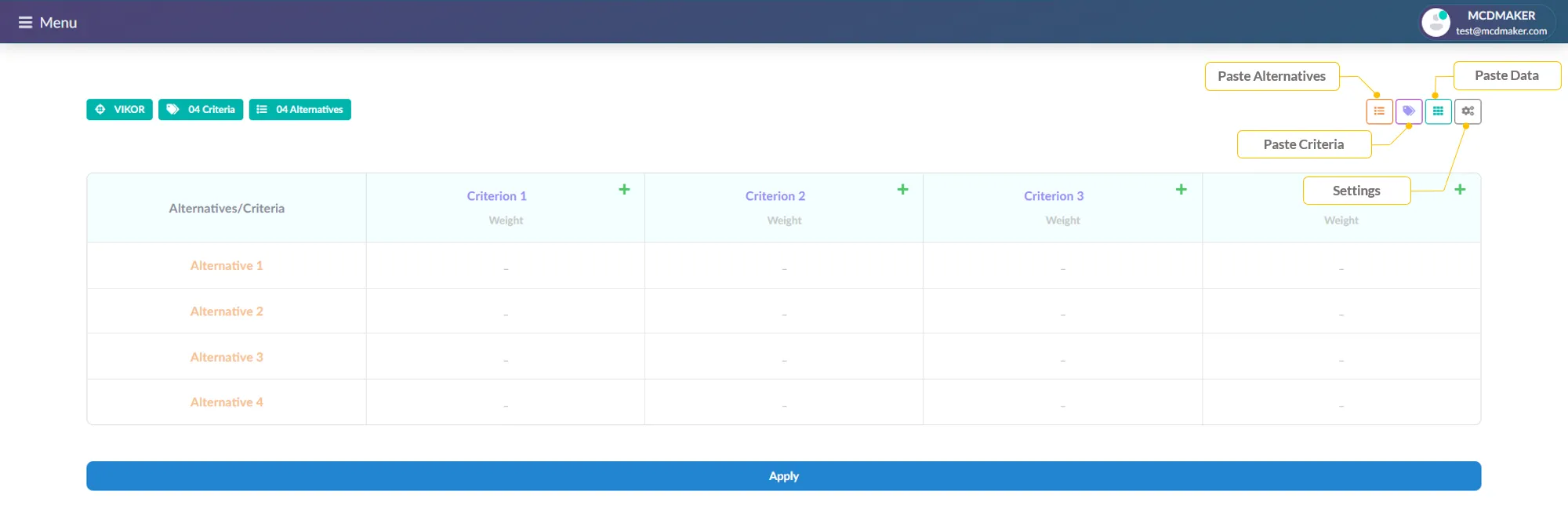This screenshot has width=1568, height=524.
Task: Click the 04 Alternatives badge
Action: (299, 109)
